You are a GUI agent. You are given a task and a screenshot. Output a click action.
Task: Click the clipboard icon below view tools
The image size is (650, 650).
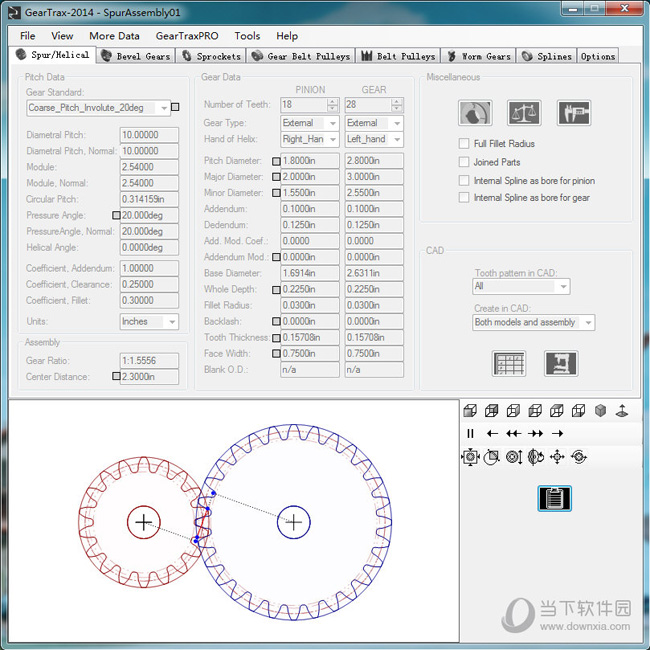(554, 498)
